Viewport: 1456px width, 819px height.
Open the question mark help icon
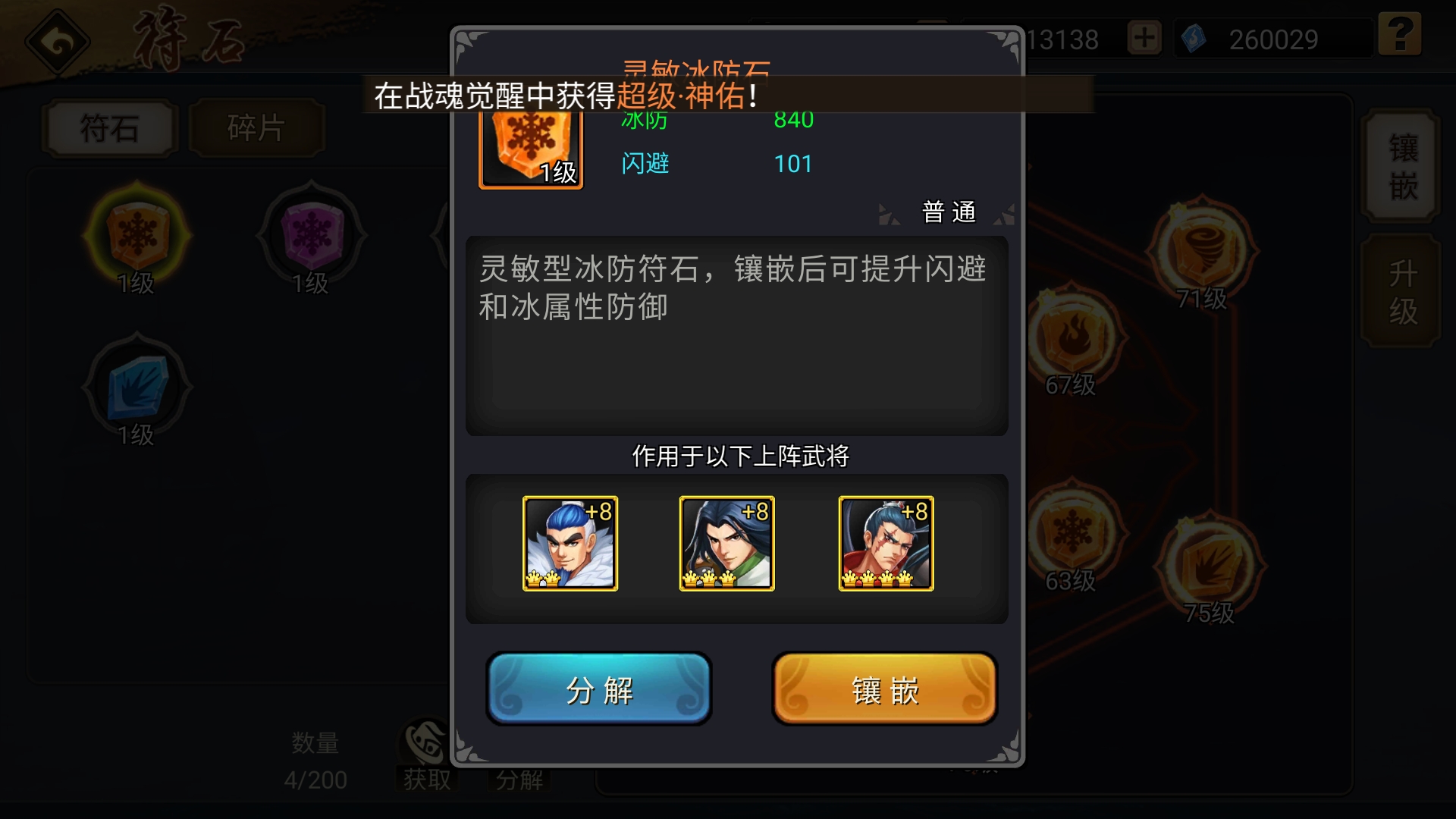pyautogui.click(x=1399, y=35)
